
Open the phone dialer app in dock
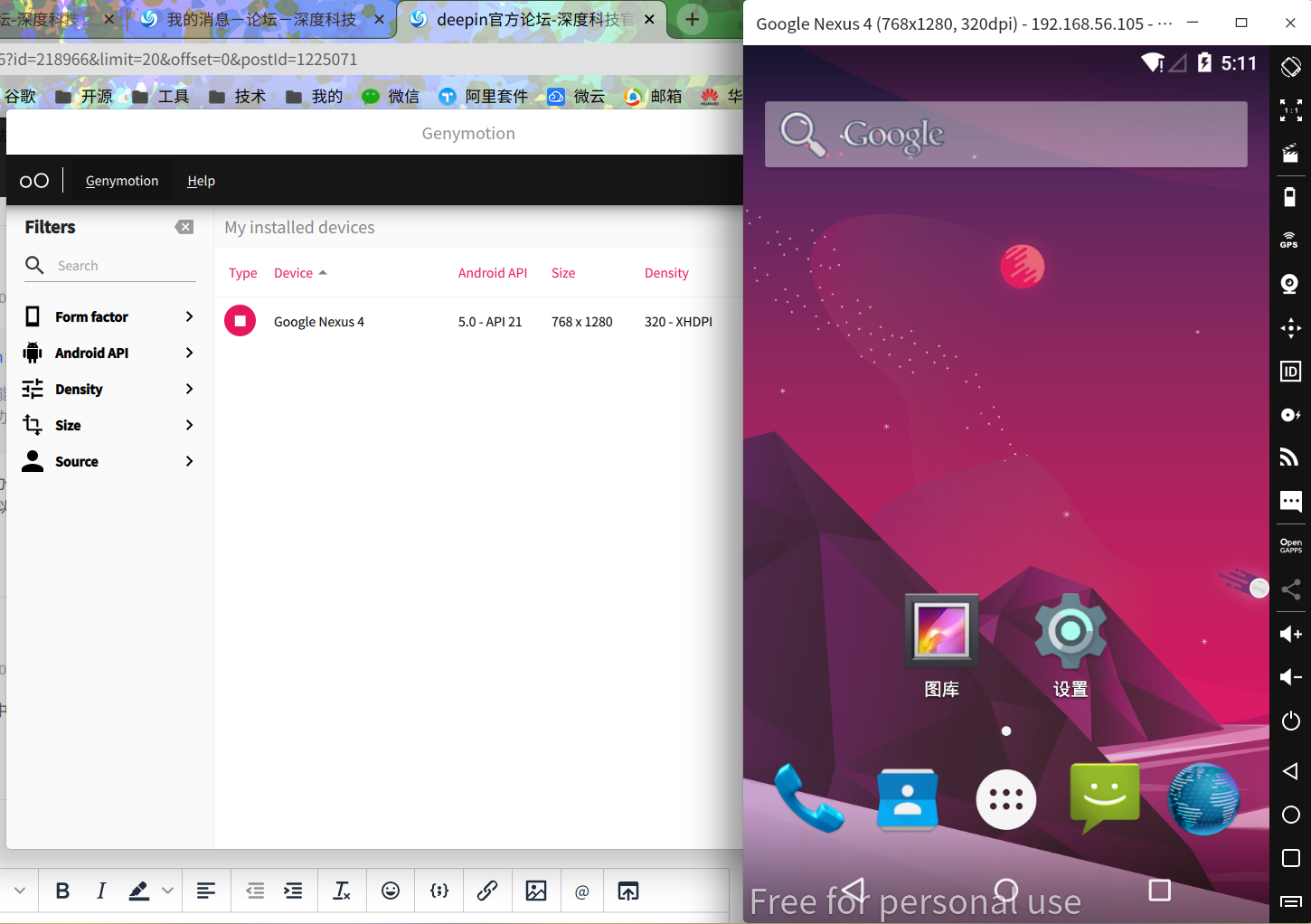coord(808,799)
